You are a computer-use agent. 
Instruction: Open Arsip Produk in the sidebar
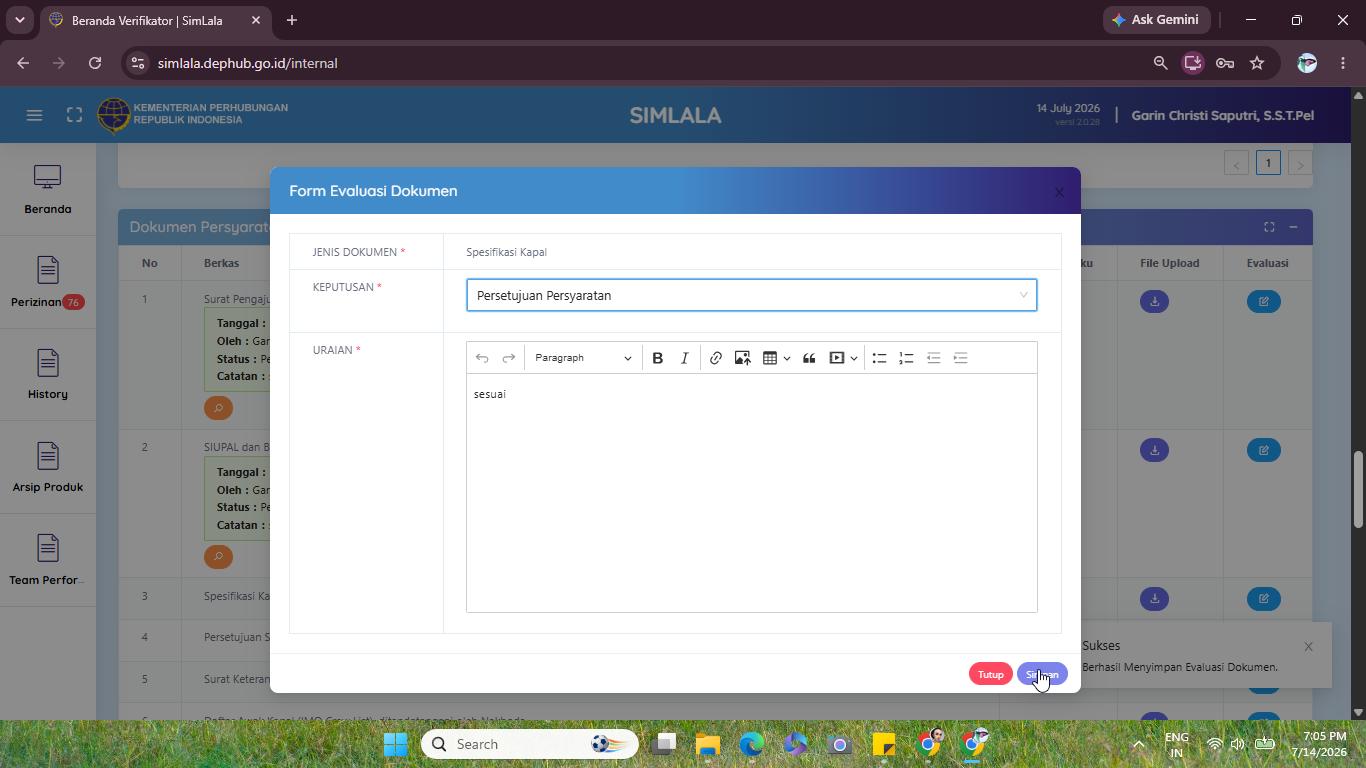click(48, 468)
